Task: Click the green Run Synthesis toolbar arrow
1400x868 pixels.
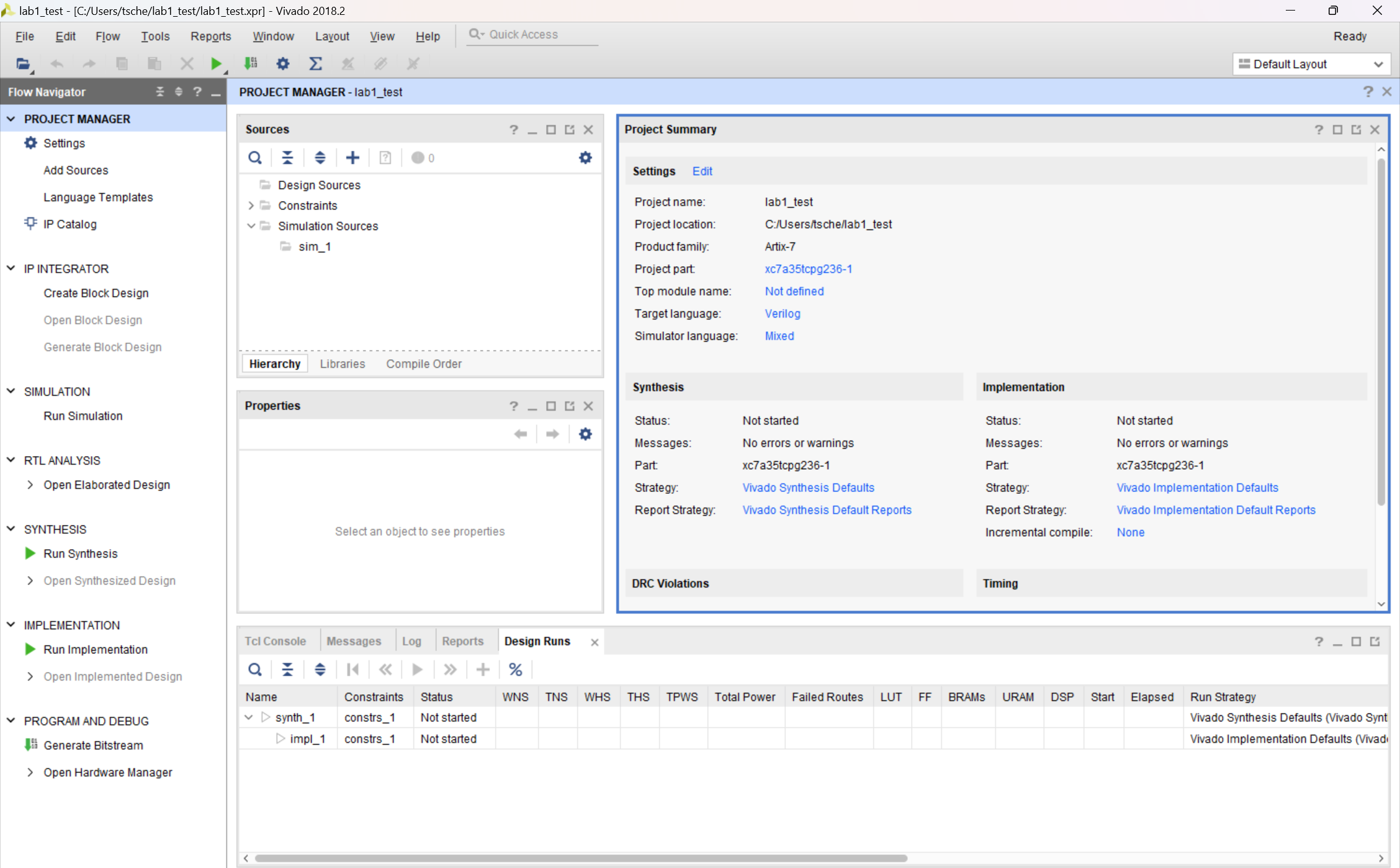Action: coord(215,63)
